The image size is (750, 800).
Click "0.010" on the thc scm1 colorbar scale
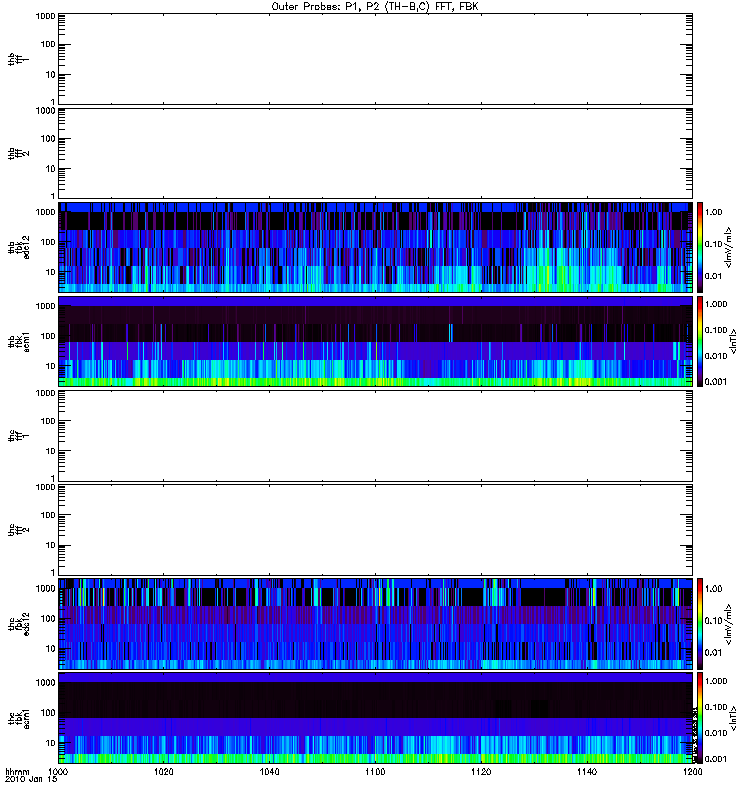[716, 733]
